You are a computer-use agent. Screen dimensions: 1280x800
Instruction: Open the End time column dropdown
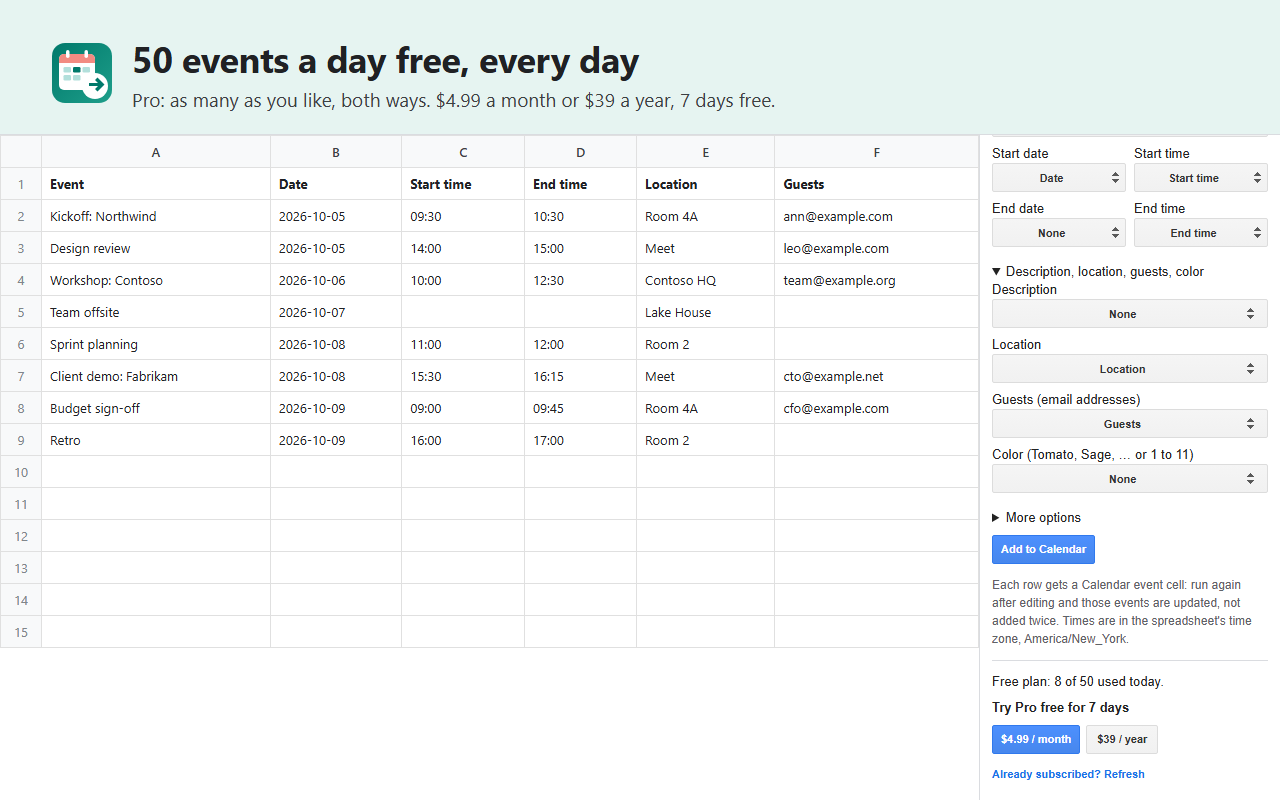[x=1201, y=233]
